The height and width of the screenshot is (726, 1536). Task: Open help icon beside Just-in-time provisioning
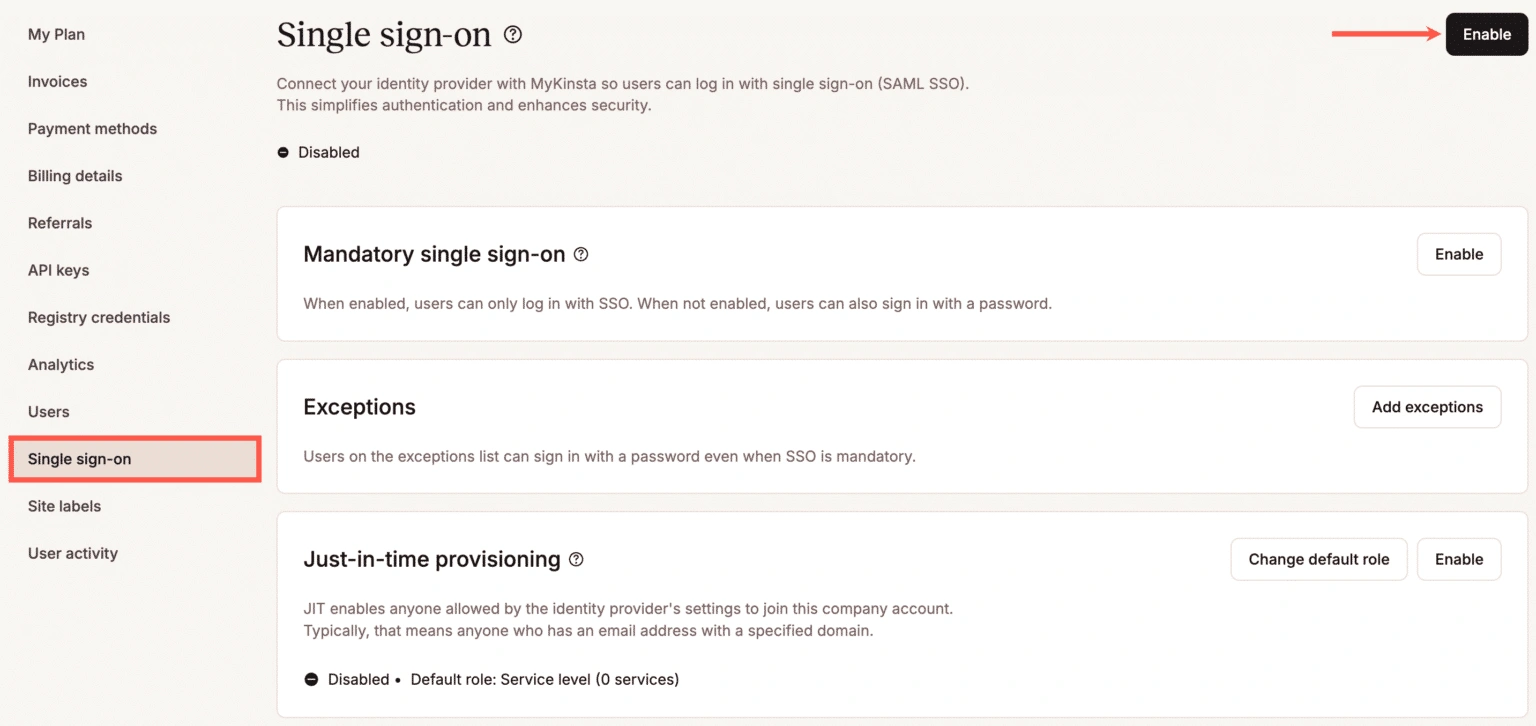576,559
